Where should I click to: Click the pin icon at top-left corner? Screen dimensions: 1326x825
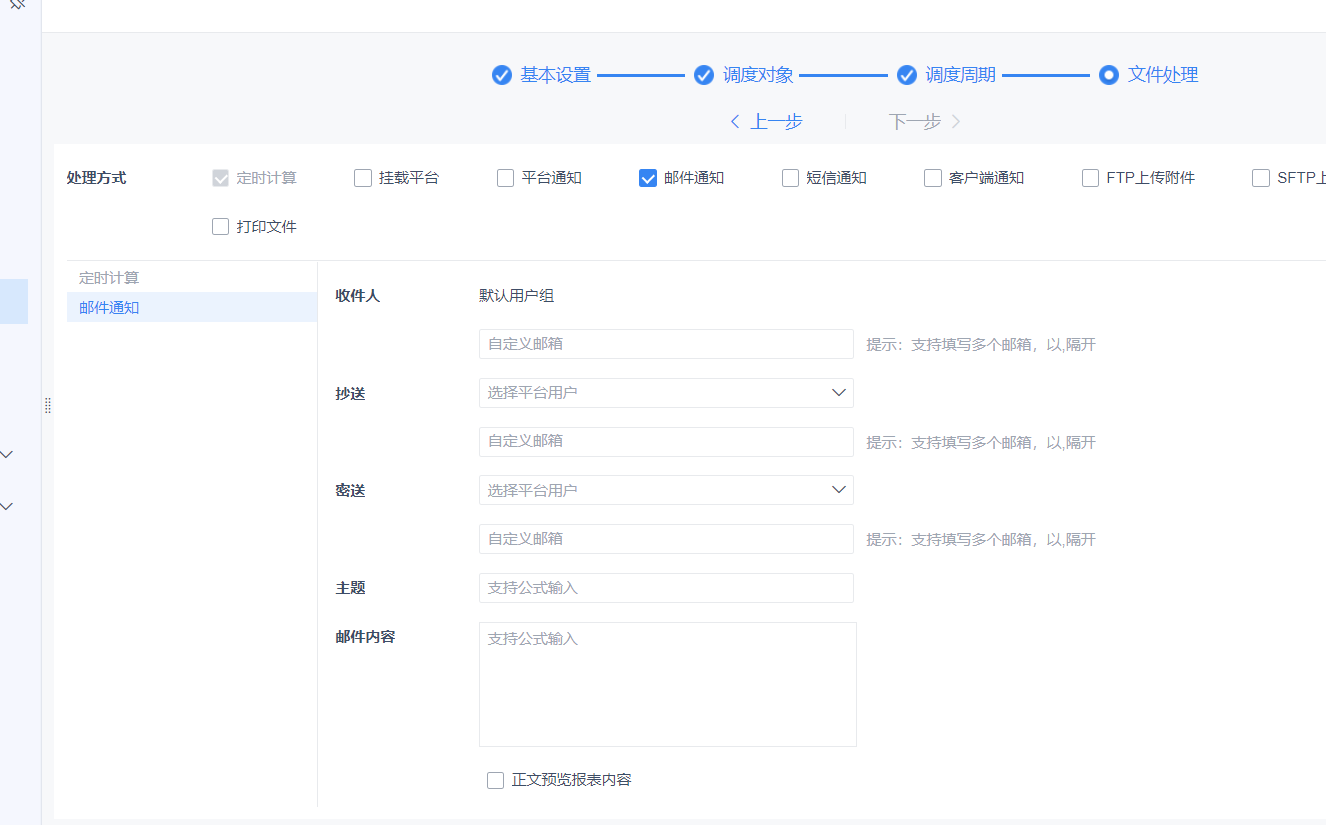click(17, 5)
